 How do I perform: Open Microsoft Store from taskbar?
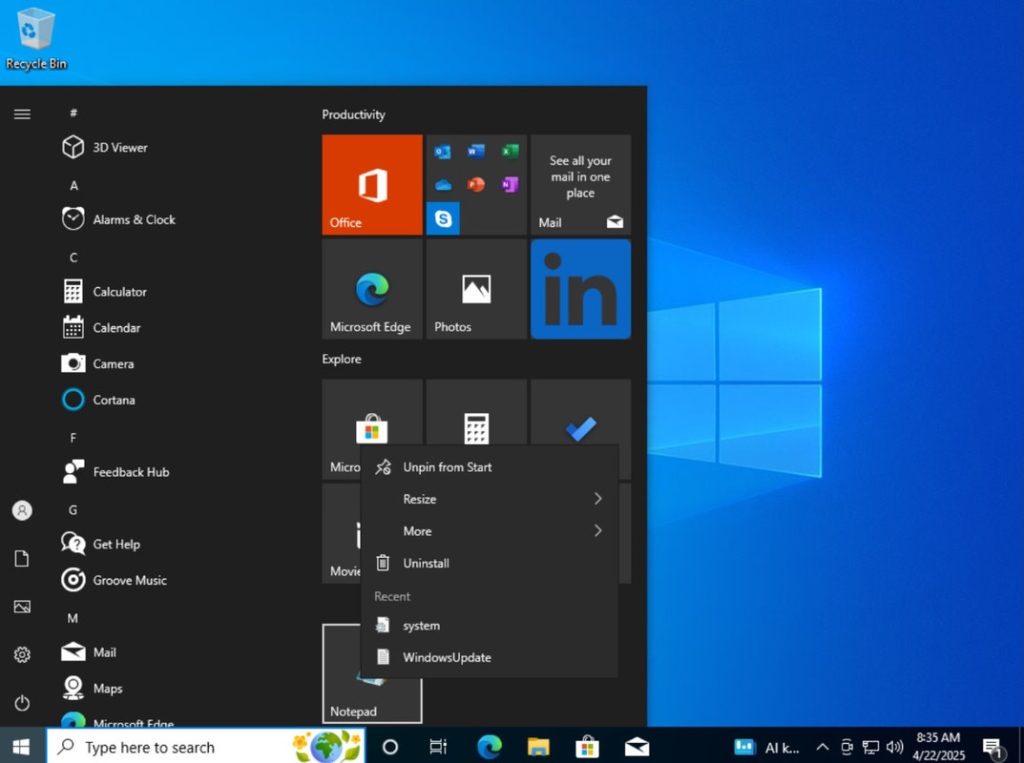point(587,746)
